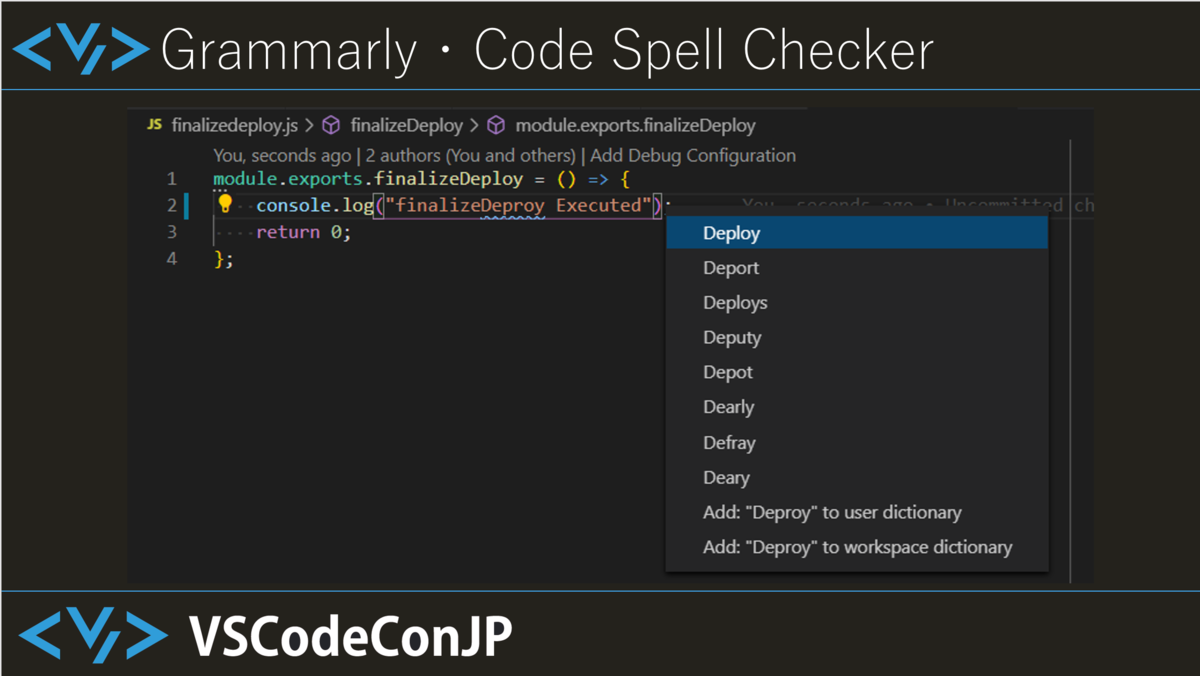Click the word "Executed" in the string
This screenshot has height=676, width=1200.
pyautogui.click(x=599, y=206)
